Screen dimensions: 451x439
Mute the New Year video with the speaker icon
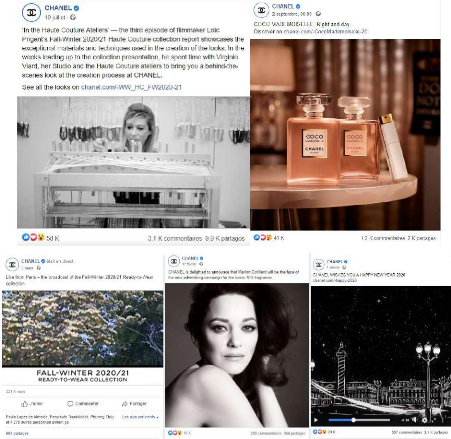pos(414,420)
